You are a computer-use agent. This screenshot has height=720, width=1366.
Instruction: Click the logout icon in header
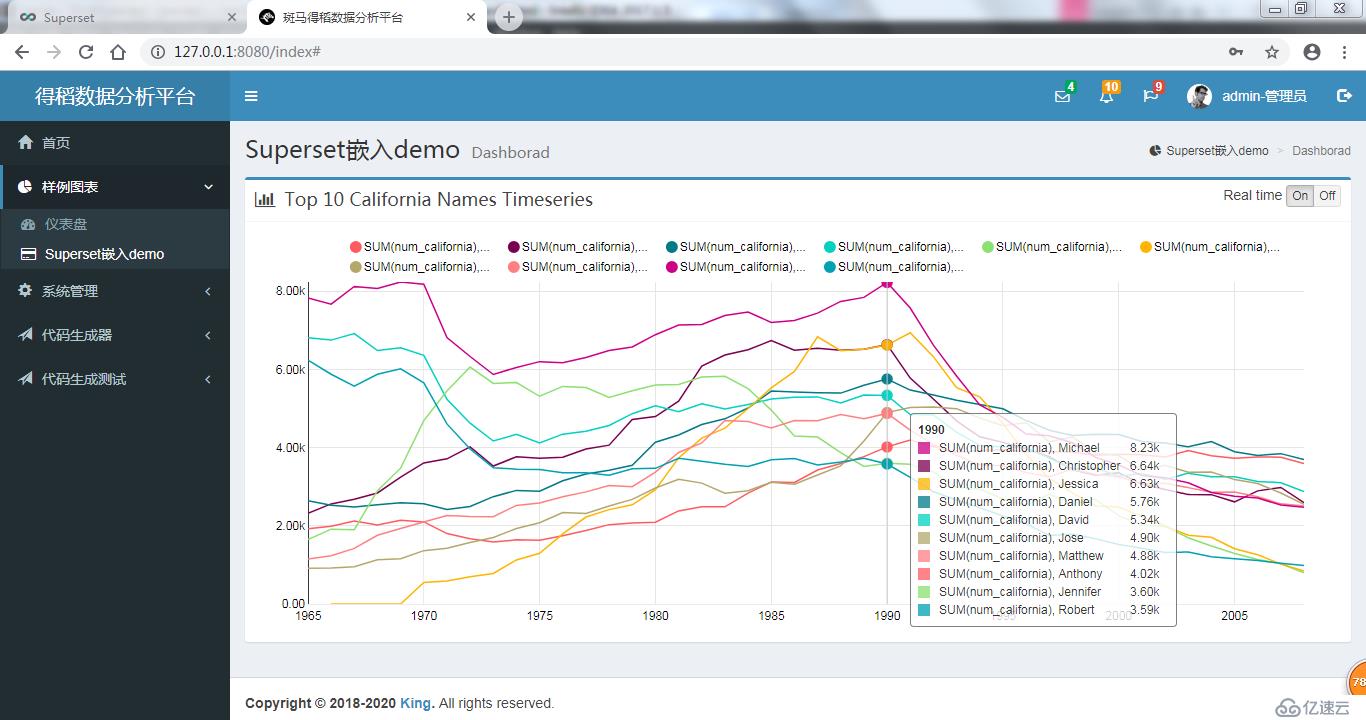1344,96
